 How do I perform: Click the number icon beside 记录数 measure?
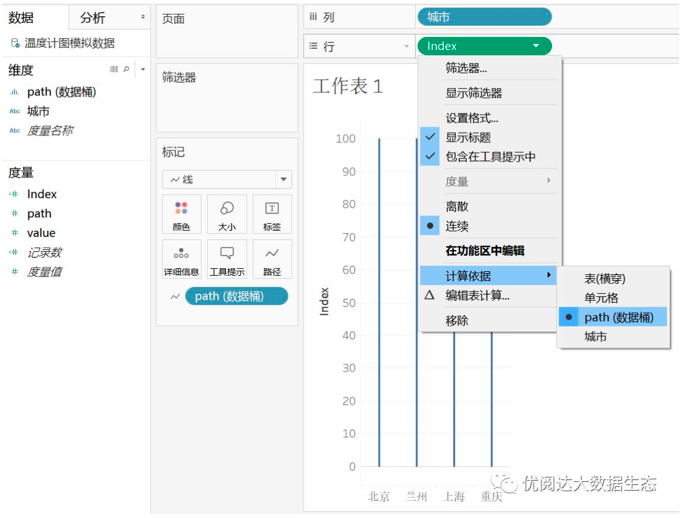click(x=14, y=252)
